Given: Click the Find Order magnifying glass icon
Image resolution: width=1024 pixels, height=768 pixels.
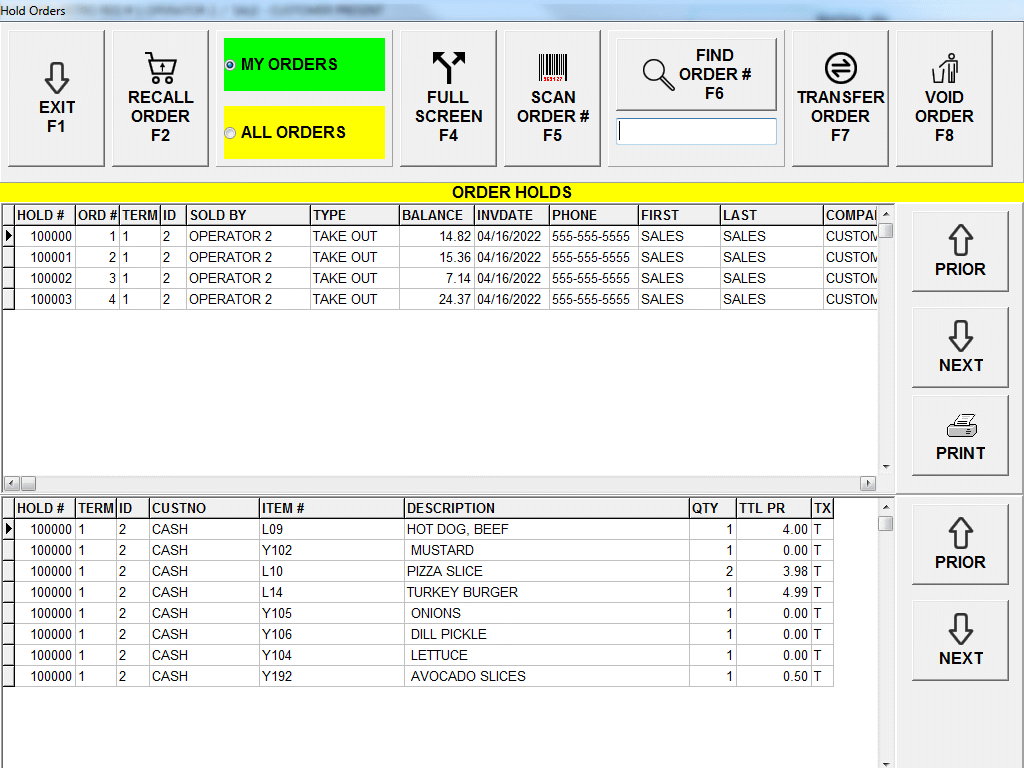Looking at the screenshot, I should pyautogui.click(x=658, y=75).
